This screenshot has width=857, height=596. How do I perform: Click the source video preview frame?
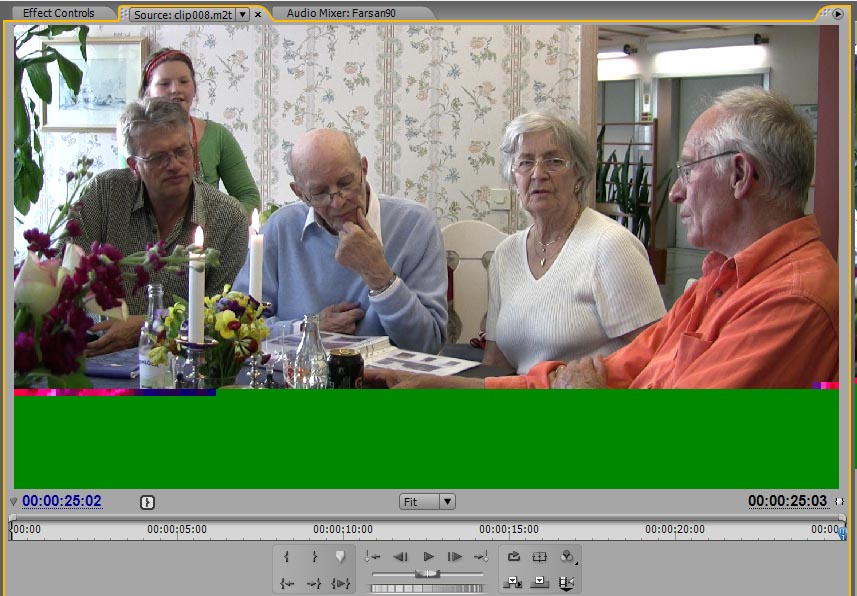point(426,256)
